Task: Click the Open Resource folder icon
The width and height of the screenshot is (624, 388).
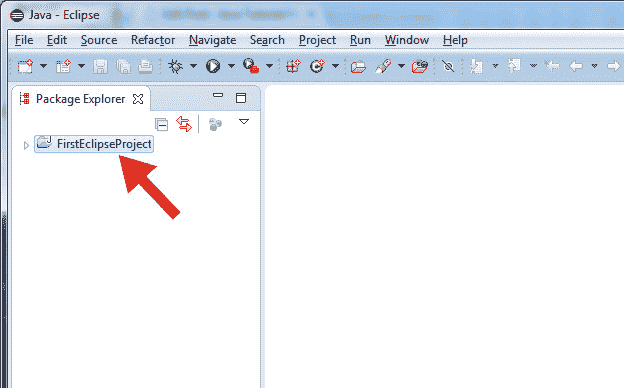Action: point(420,66)
